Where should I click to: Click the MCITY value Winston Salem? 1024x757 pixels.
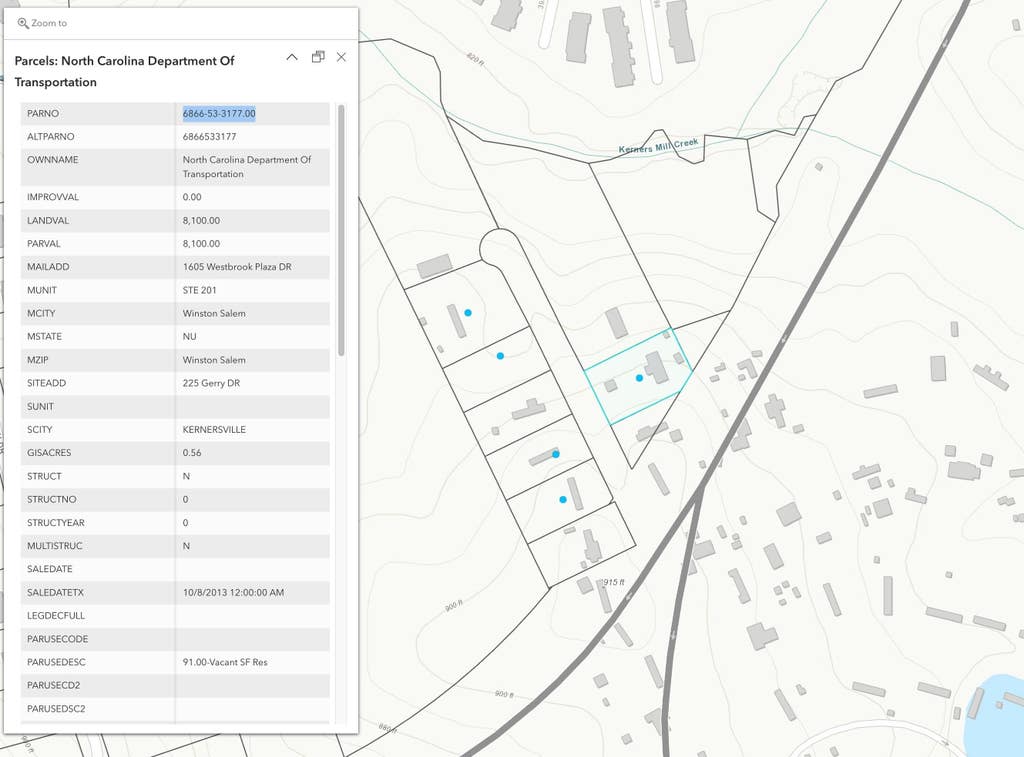click(x=214, y=314)
